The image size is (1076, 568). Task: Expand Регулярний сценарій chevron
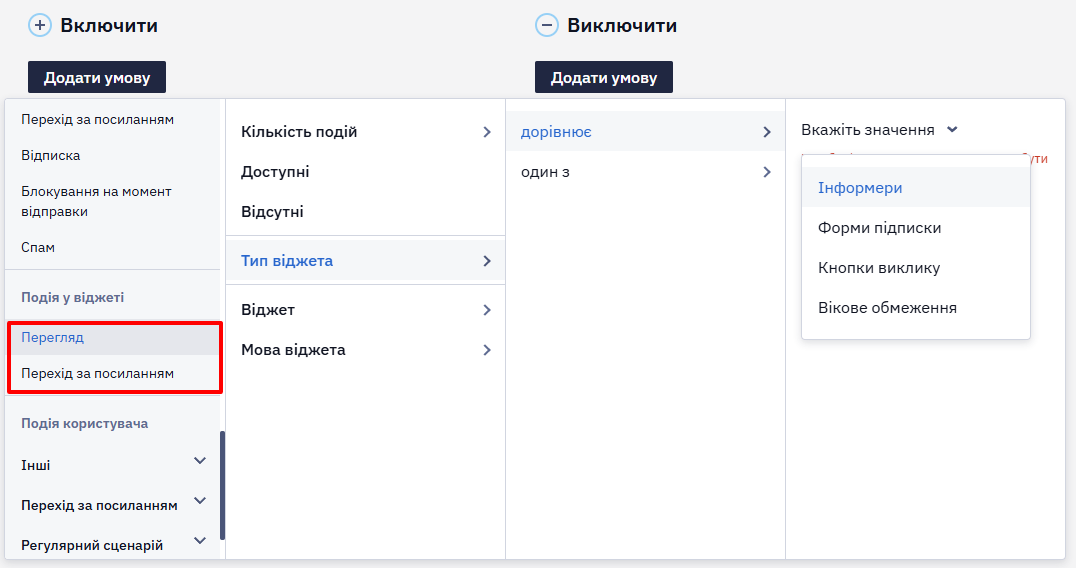coord(200,541)
